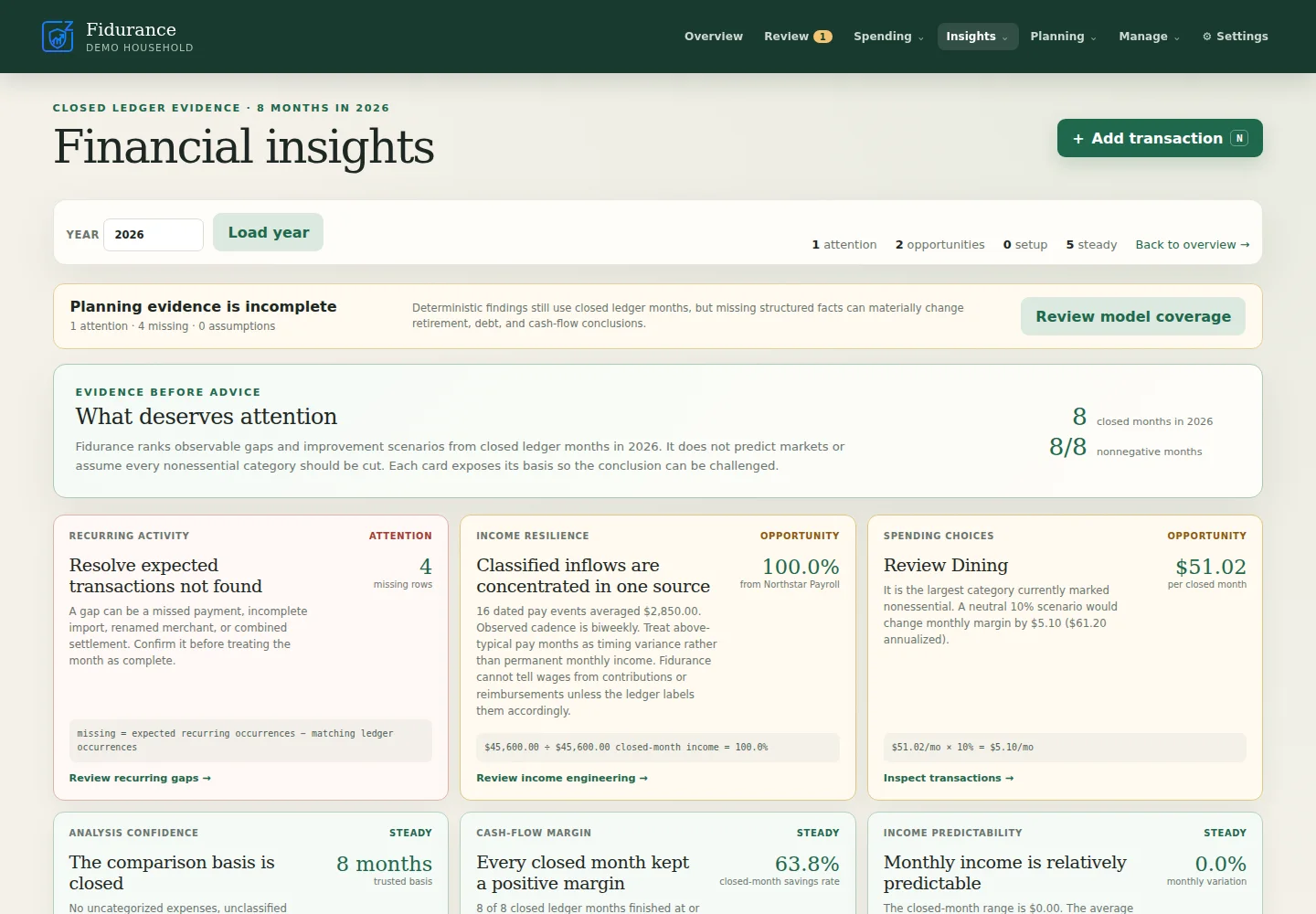Screen dimensions: 1316x914
Task: Click 'The comparison basis is closed' title
Action: point(172,873)
